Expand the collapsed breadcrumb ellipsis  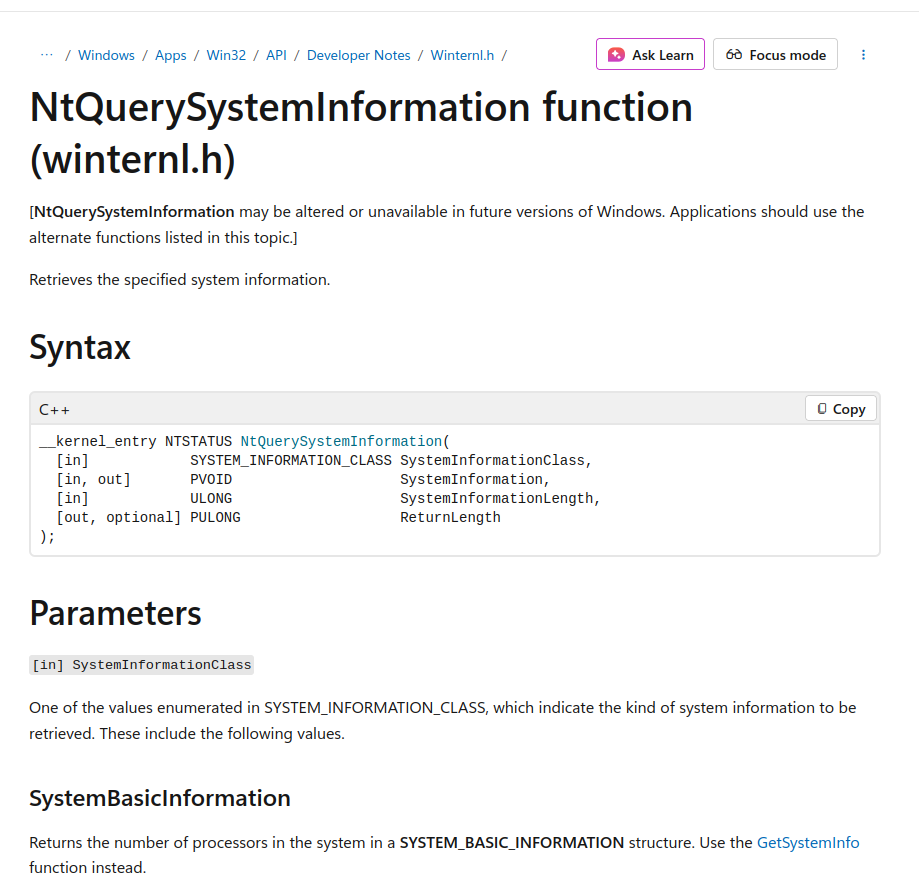tap(46, 55)
